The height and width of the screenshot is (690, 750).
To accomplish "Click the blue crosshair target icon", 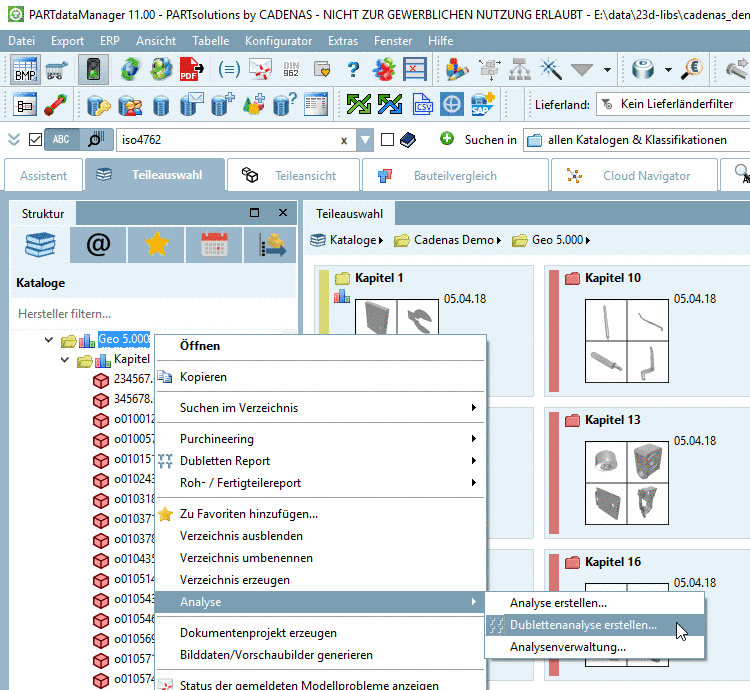I will [x=452, y=104].
